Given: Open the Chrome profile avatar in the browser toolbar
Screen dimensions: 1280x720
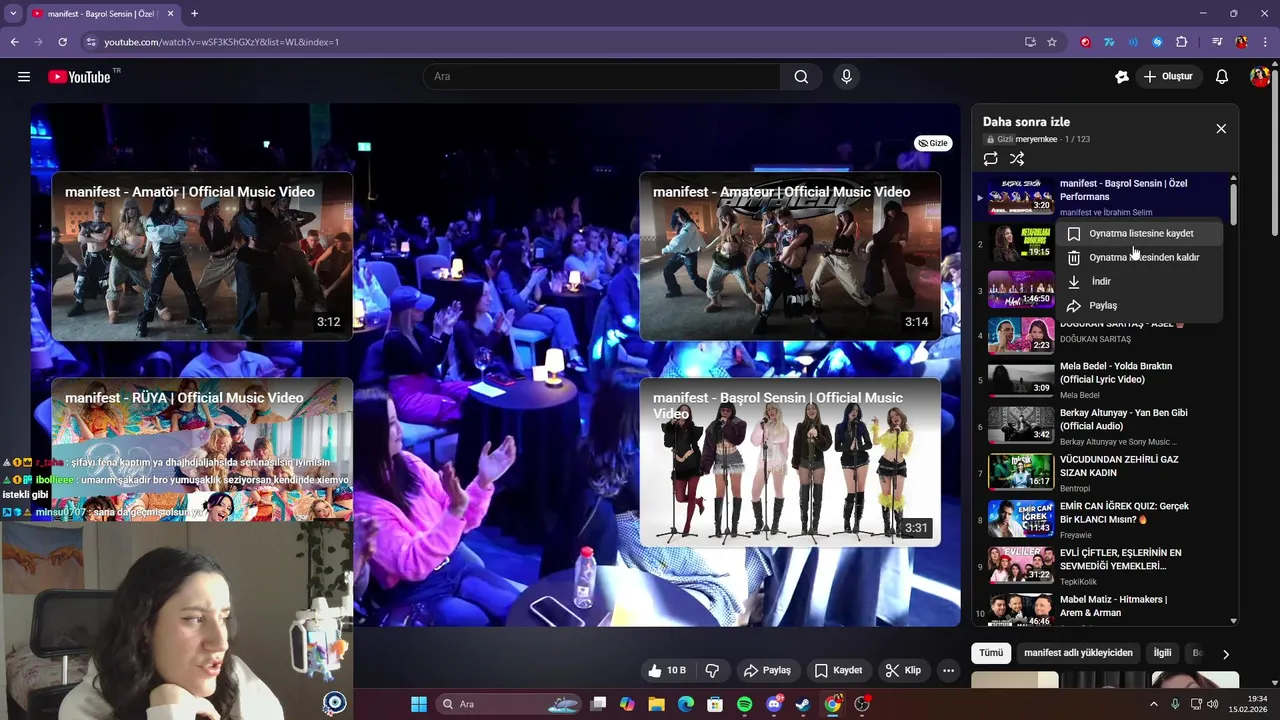Looking at the screenshot, I should pyautogui.click(x=1241, y=42).
